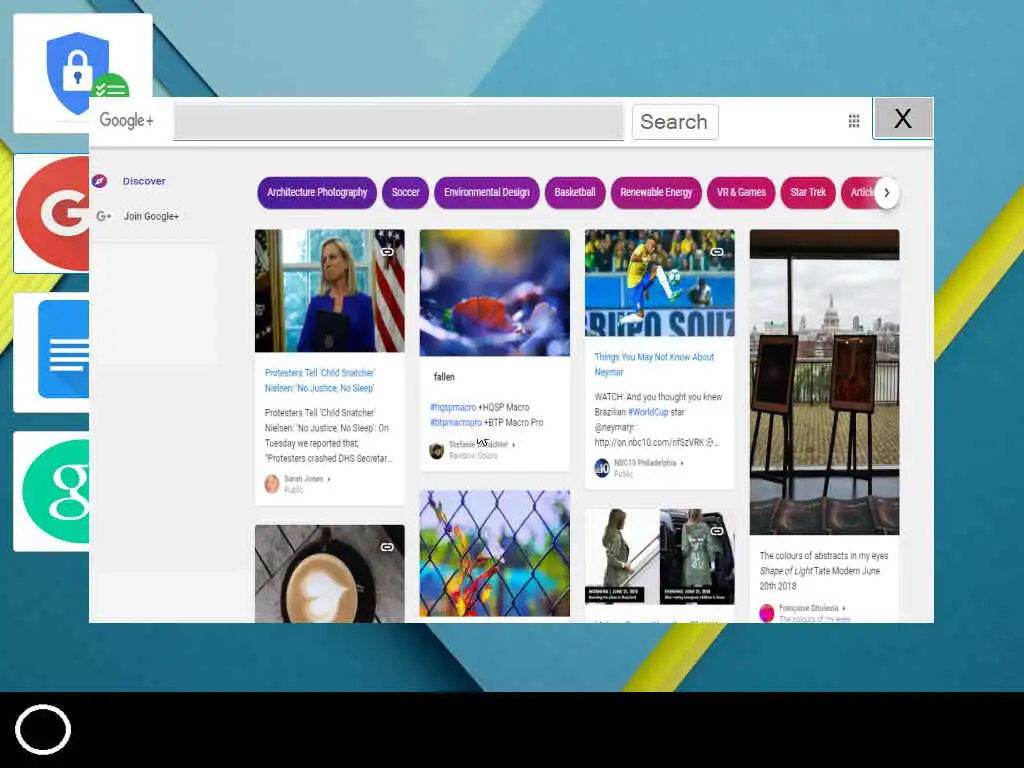This screenshot has height=768, width=1024.
Task: Open the Nielsen press photo thumbnail
Action: tap(329, 291)
